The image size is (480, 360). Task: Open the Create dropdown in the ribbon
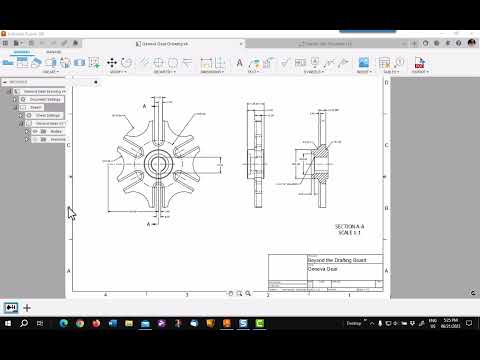click(50, 72)
